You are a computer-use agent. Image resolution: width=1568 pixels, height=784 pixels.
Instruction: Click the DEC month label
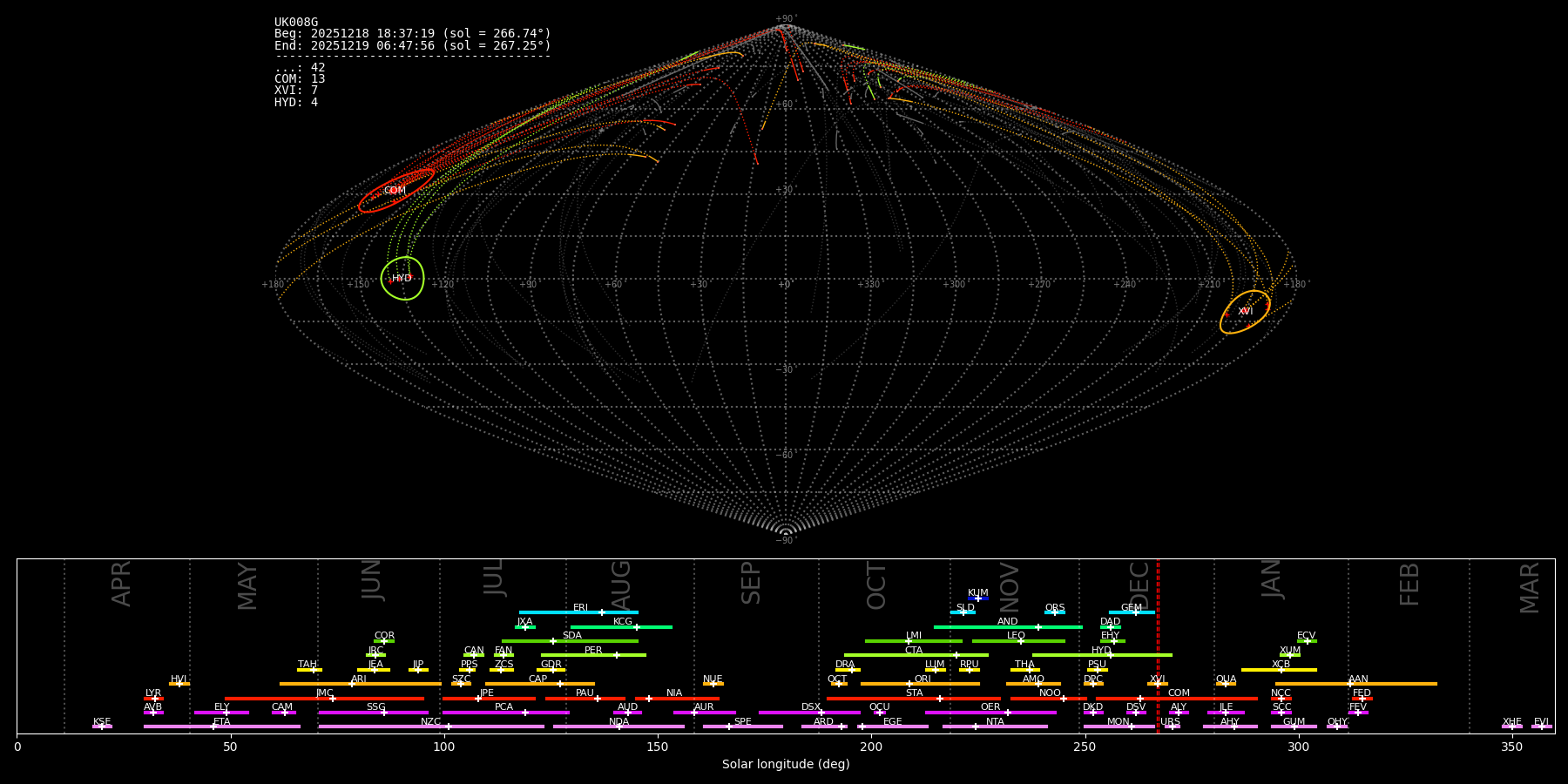[1139, 585]
